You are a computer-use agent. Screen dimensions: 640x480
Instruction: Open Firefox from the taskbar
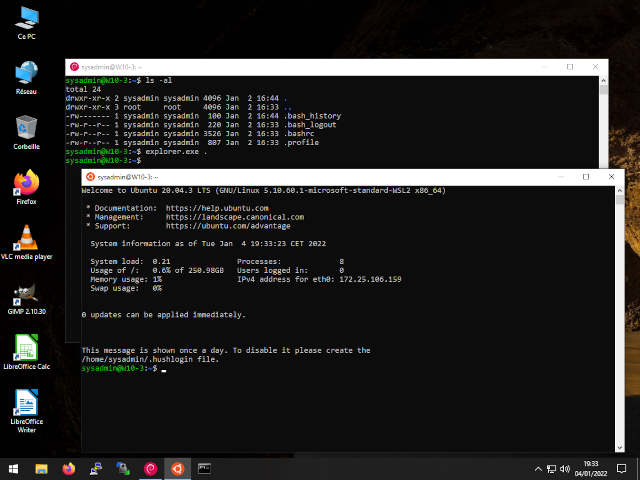pos(69,469)
